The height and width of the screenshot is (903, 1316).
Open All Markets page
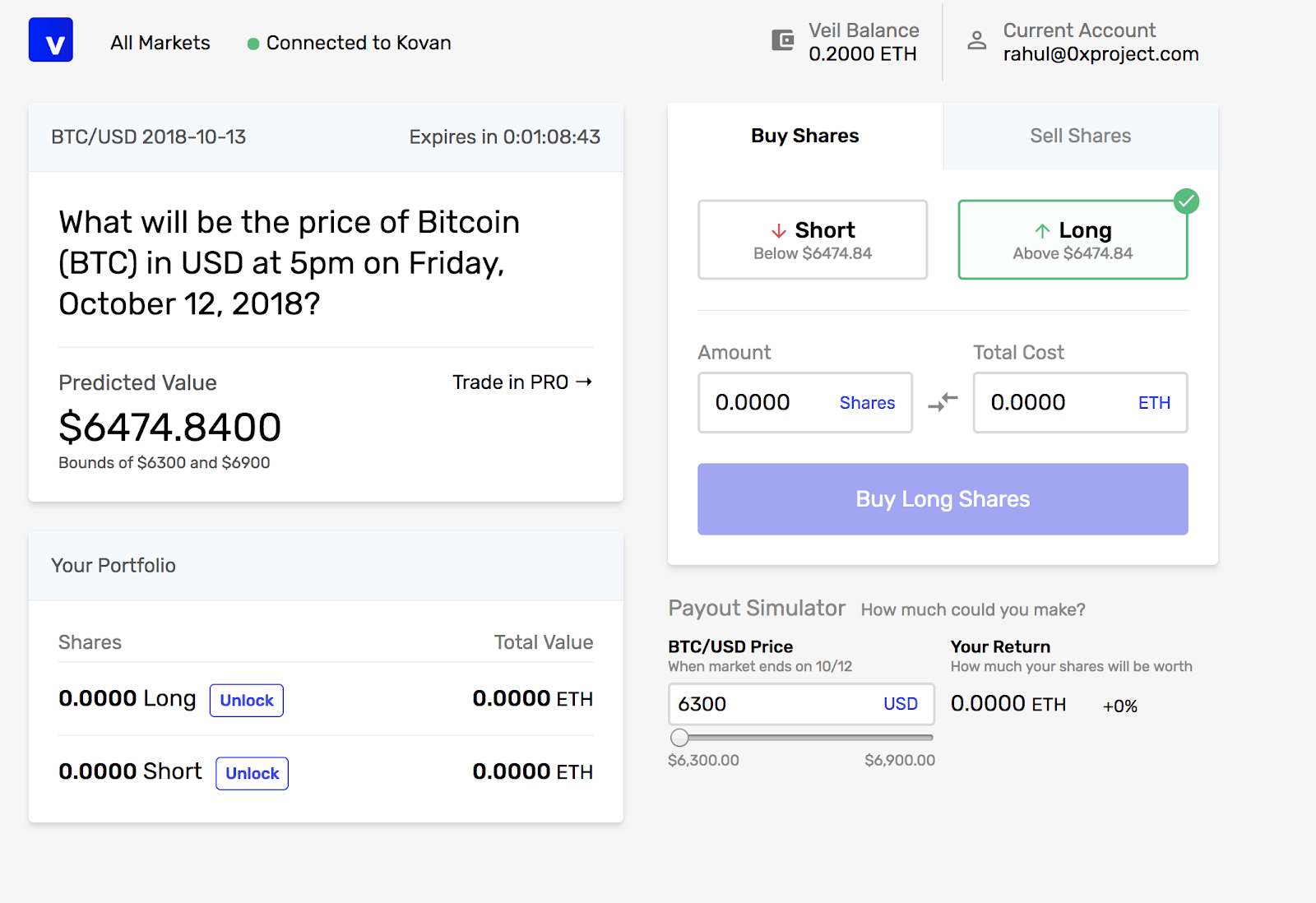[x=160, y=43]
